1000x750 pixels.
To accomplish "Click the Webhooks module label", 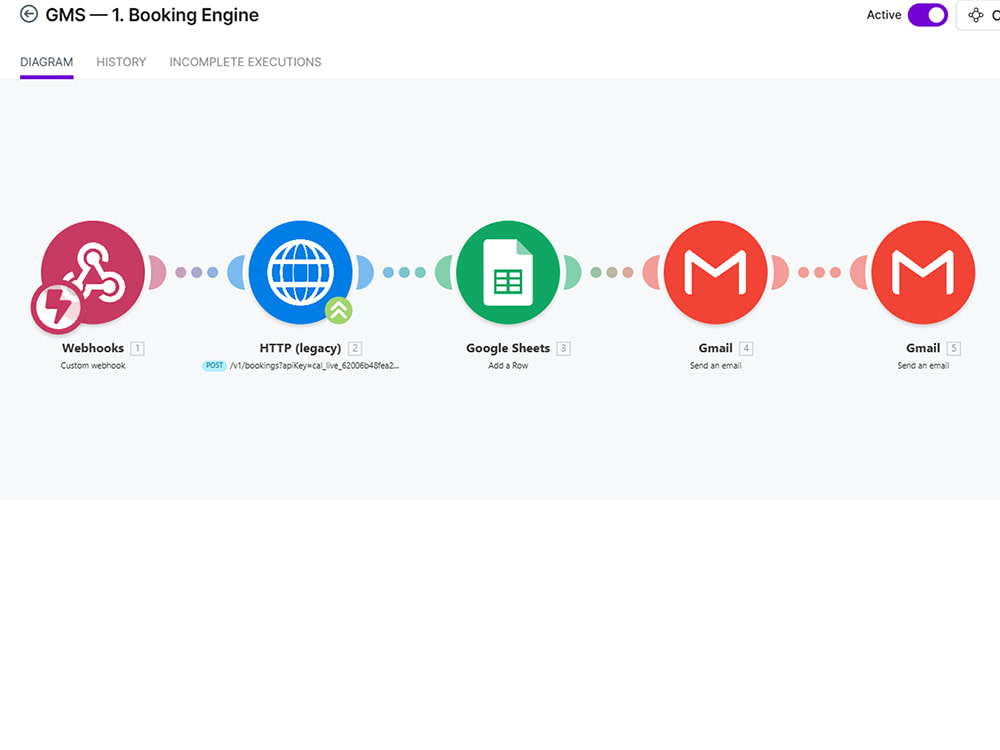I will 93,348.
